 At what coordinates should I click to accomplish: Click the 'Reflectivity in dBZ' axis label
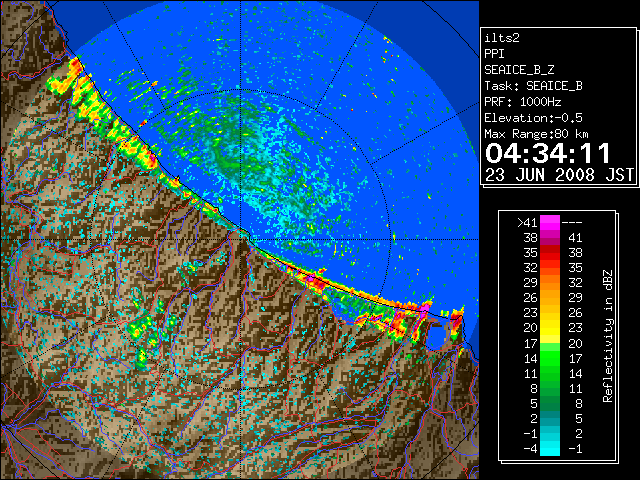coord(608,336)
